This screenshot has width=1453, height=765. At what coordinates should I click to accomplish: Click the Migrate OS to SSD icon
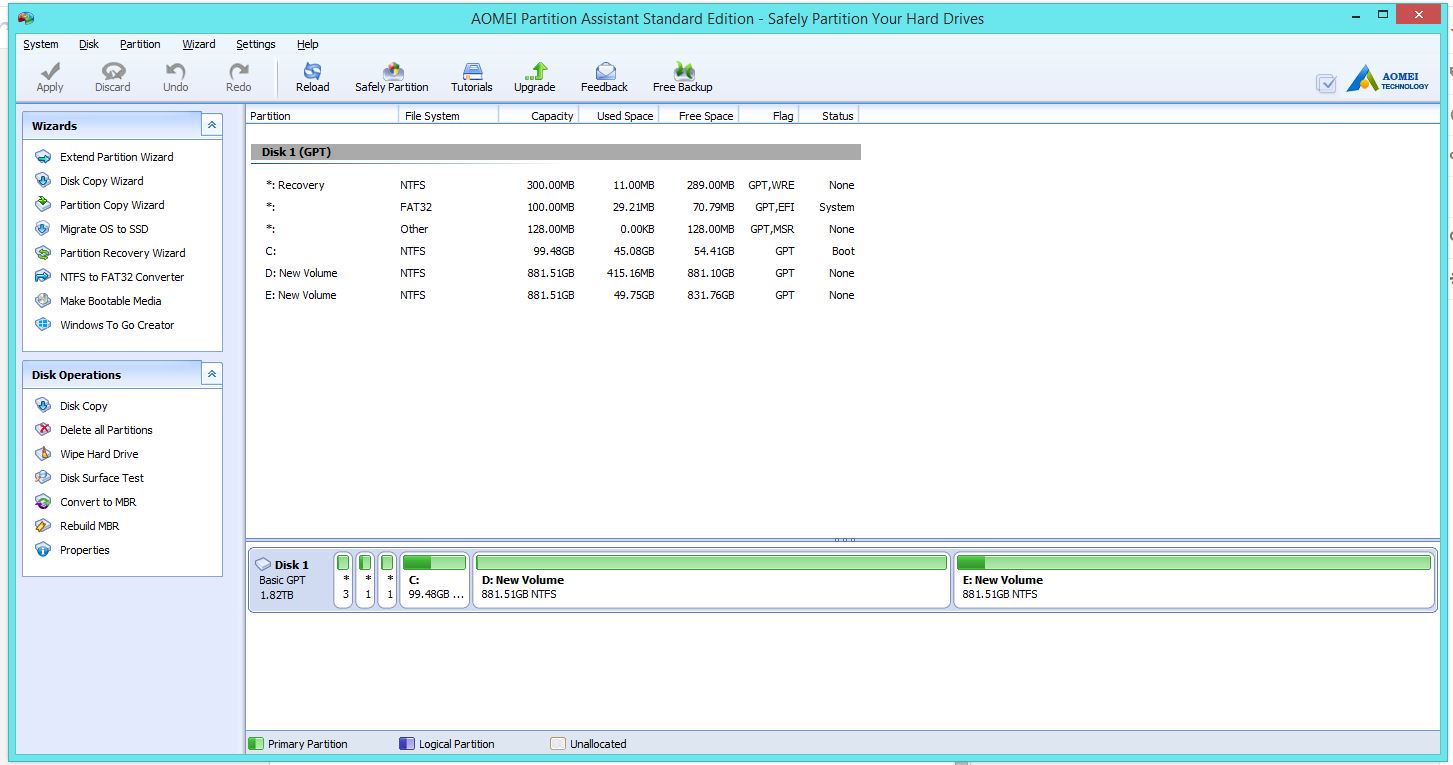point(43,229)
